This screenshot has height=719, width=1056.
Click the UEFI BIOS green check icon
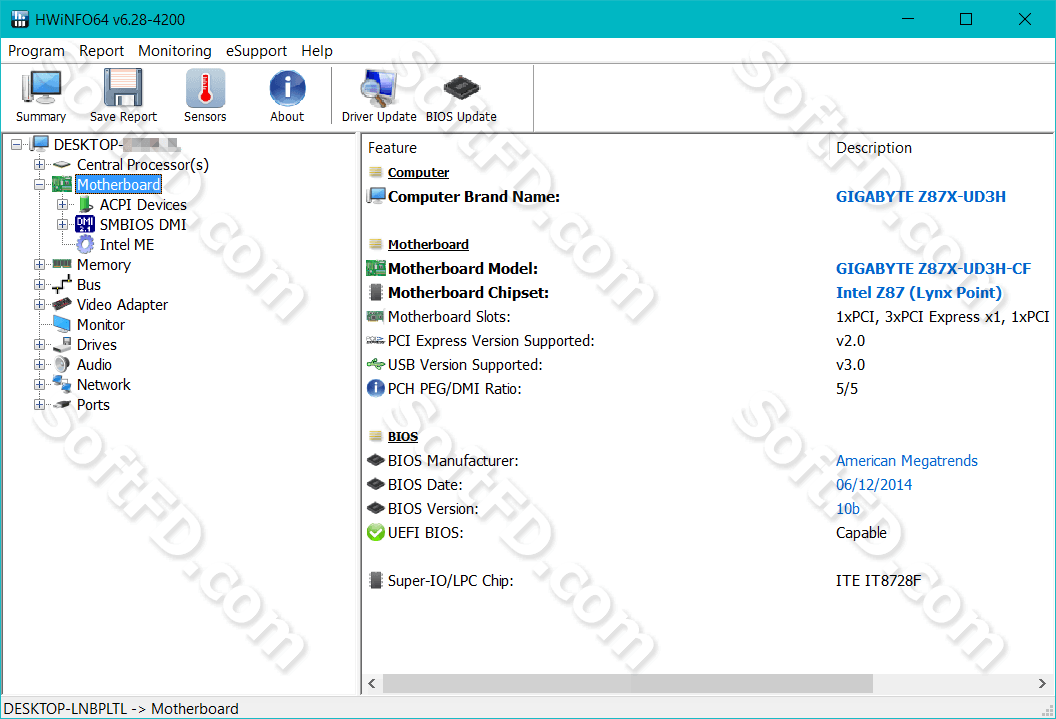[375, 533]
